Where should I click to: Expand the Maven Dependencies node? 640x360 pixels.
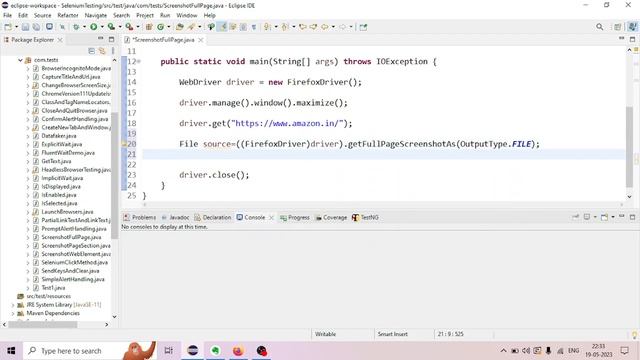13,313
